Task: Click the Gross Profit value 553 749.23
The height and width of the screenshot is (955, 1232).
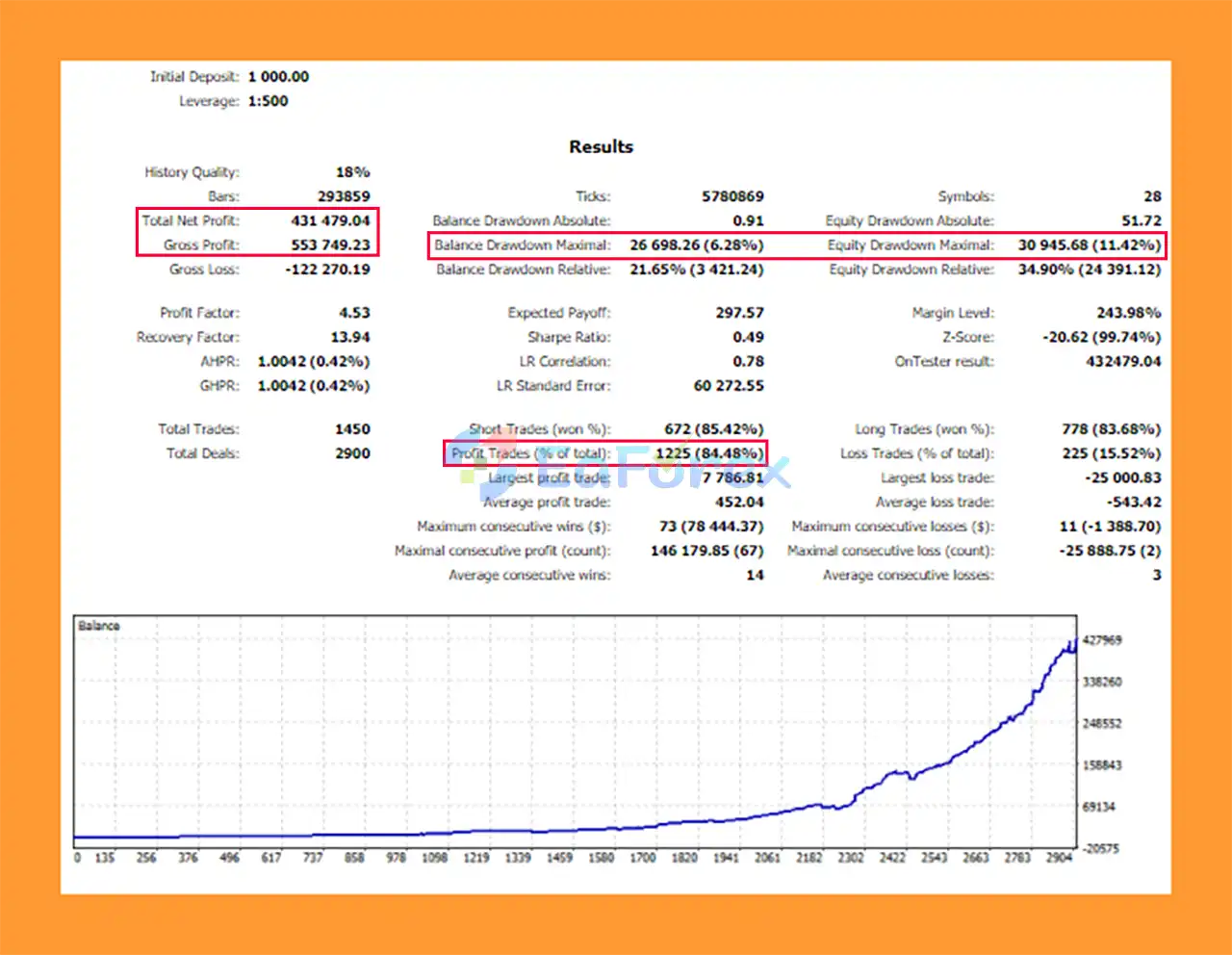Action: 330,245
